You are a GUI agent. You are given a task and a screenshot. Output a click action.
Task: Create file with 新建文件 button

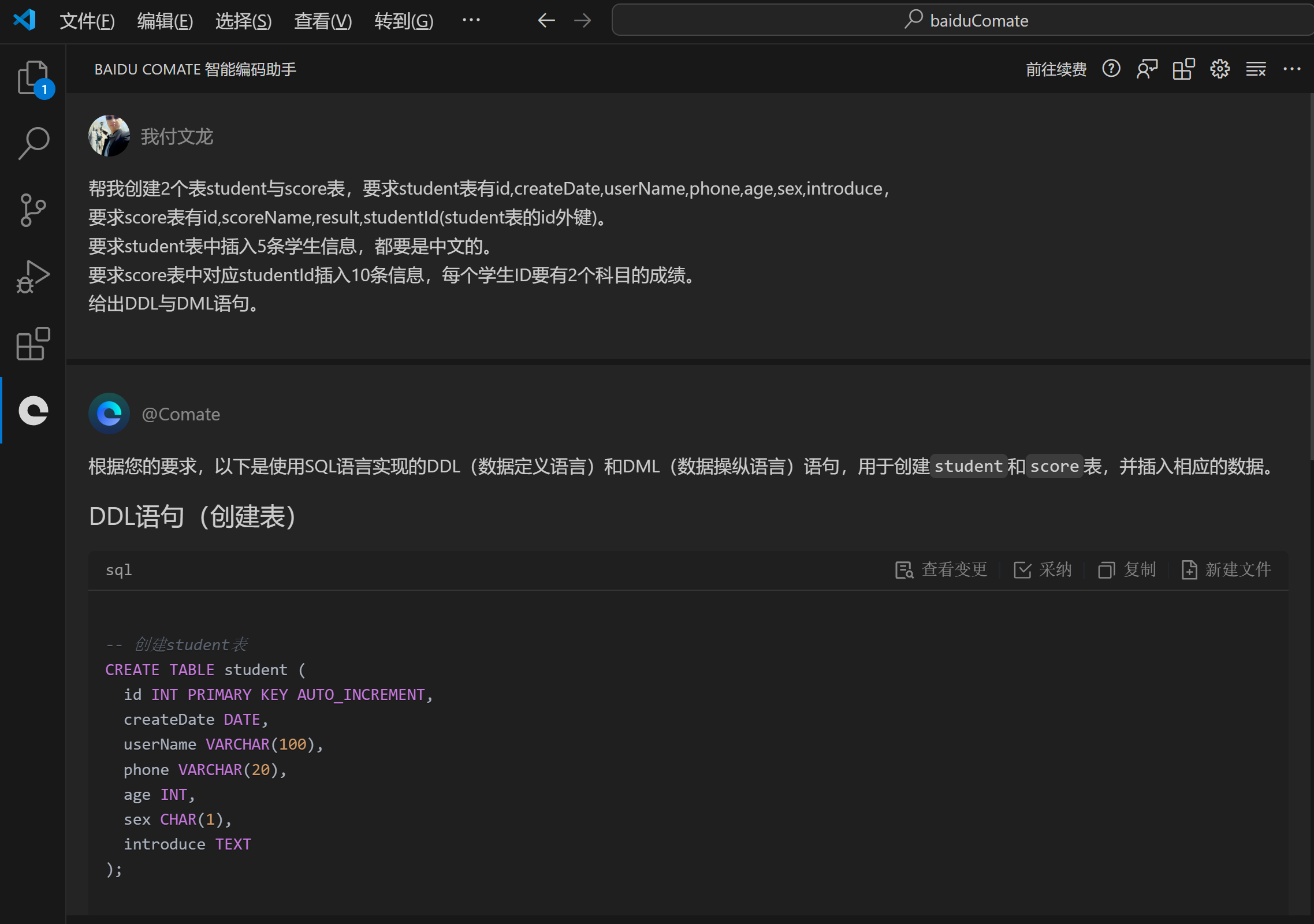[1227, 570]
